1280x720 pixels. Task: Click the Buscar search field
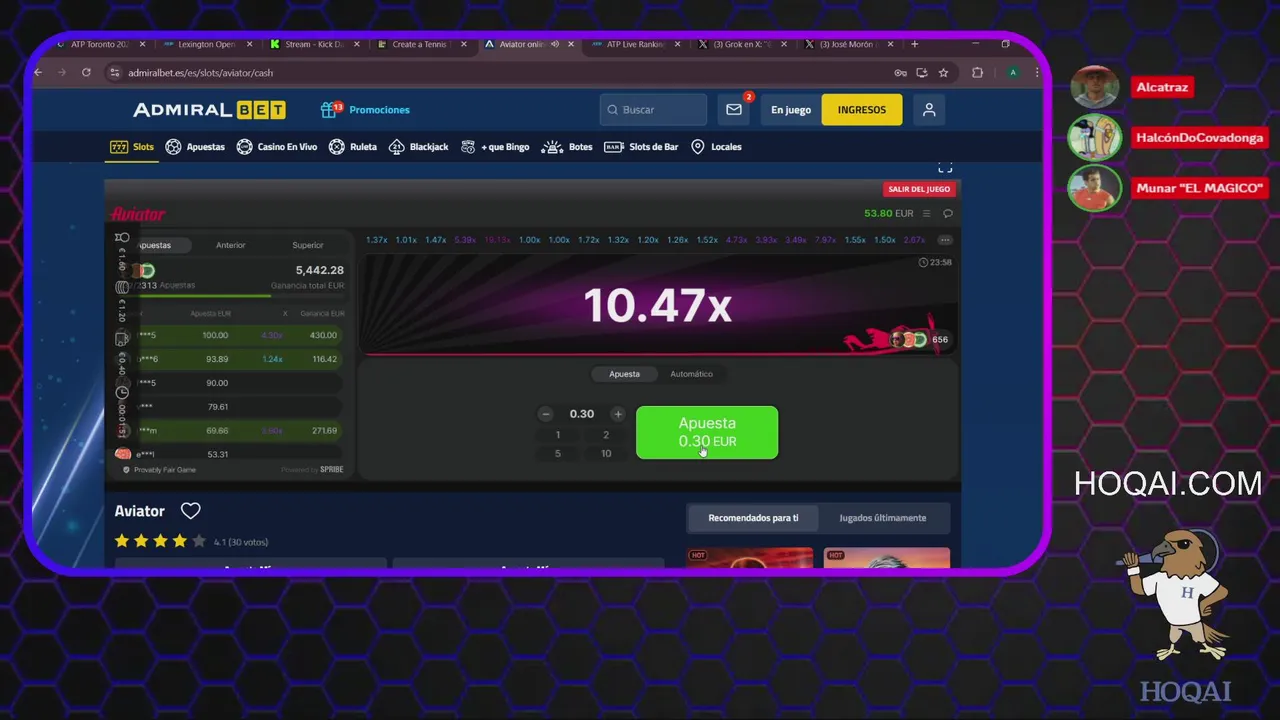[653, 110]
